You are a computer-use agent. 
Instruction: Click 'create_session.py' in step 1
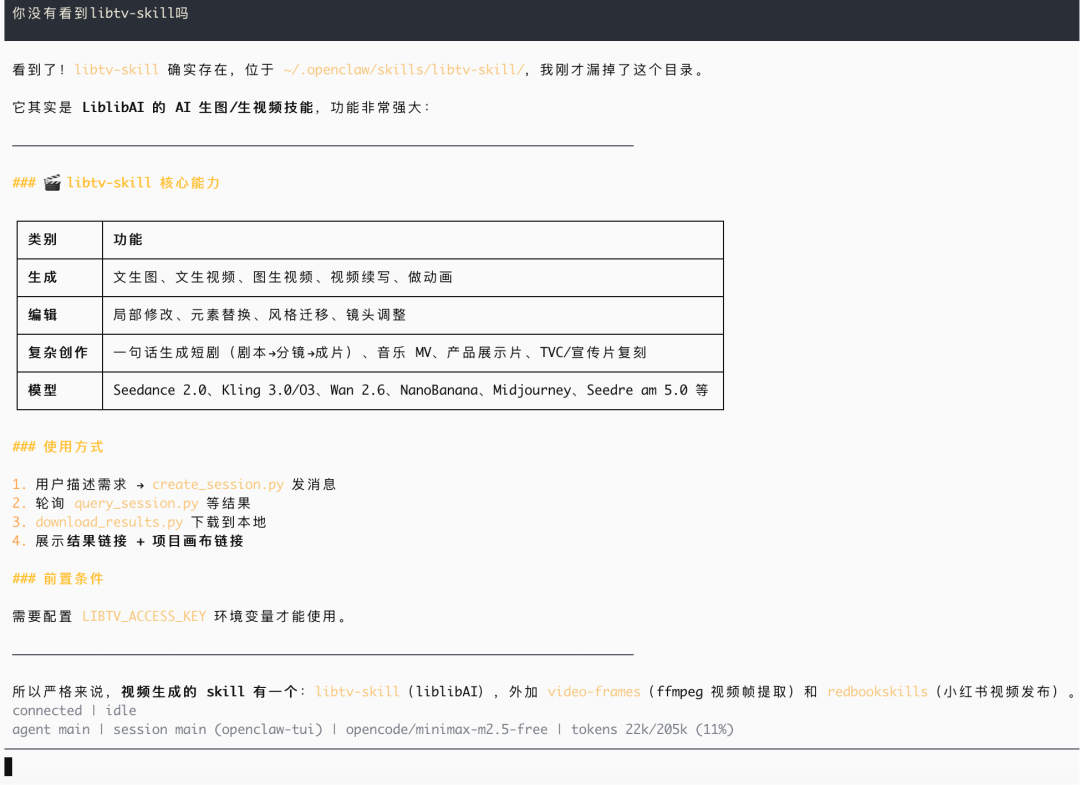[218, 485]
